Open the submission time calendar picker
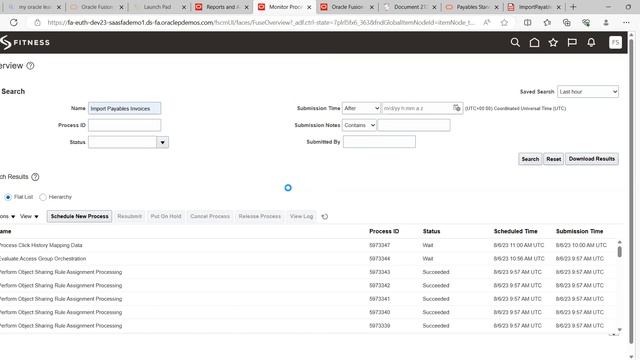 (x=457, y=108)
